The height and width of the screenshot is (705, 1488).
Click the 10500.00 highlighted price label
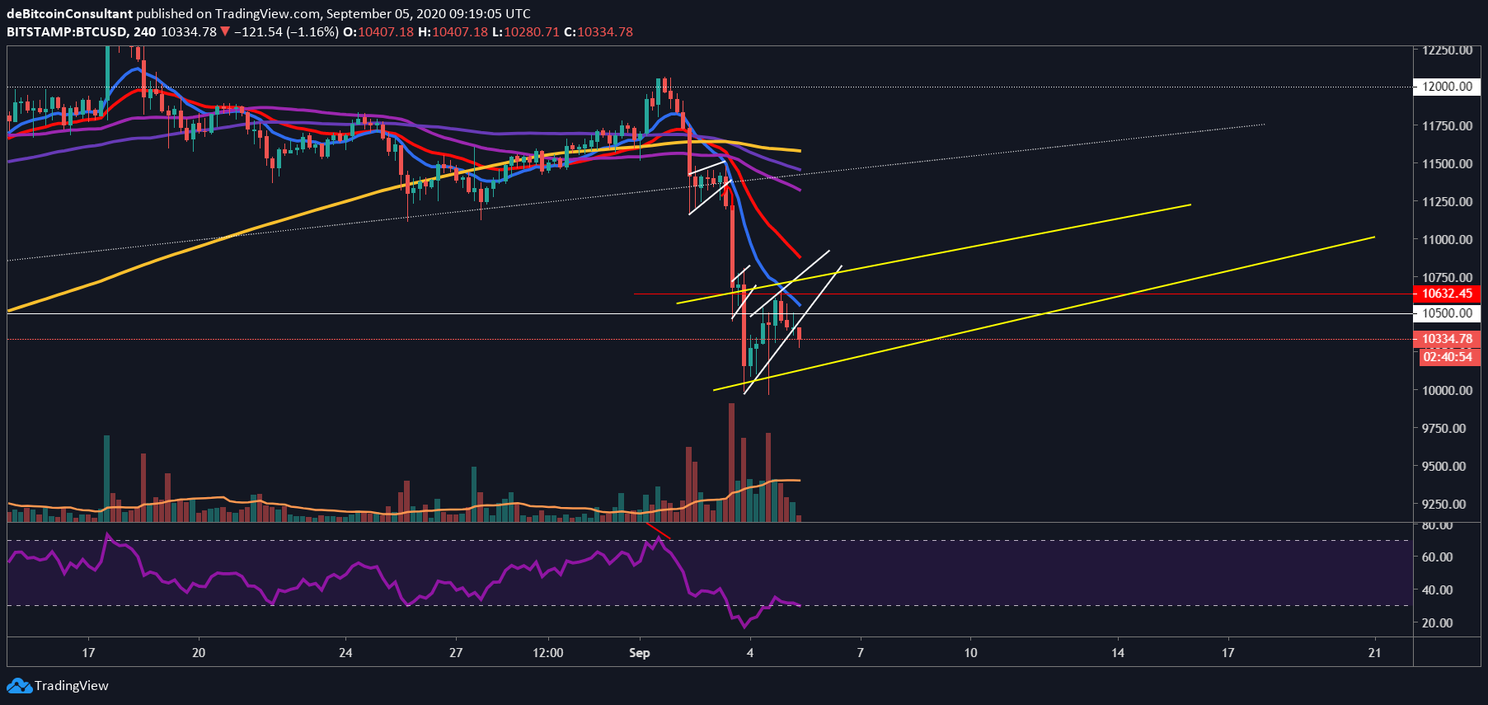(x=1446, y=313)
